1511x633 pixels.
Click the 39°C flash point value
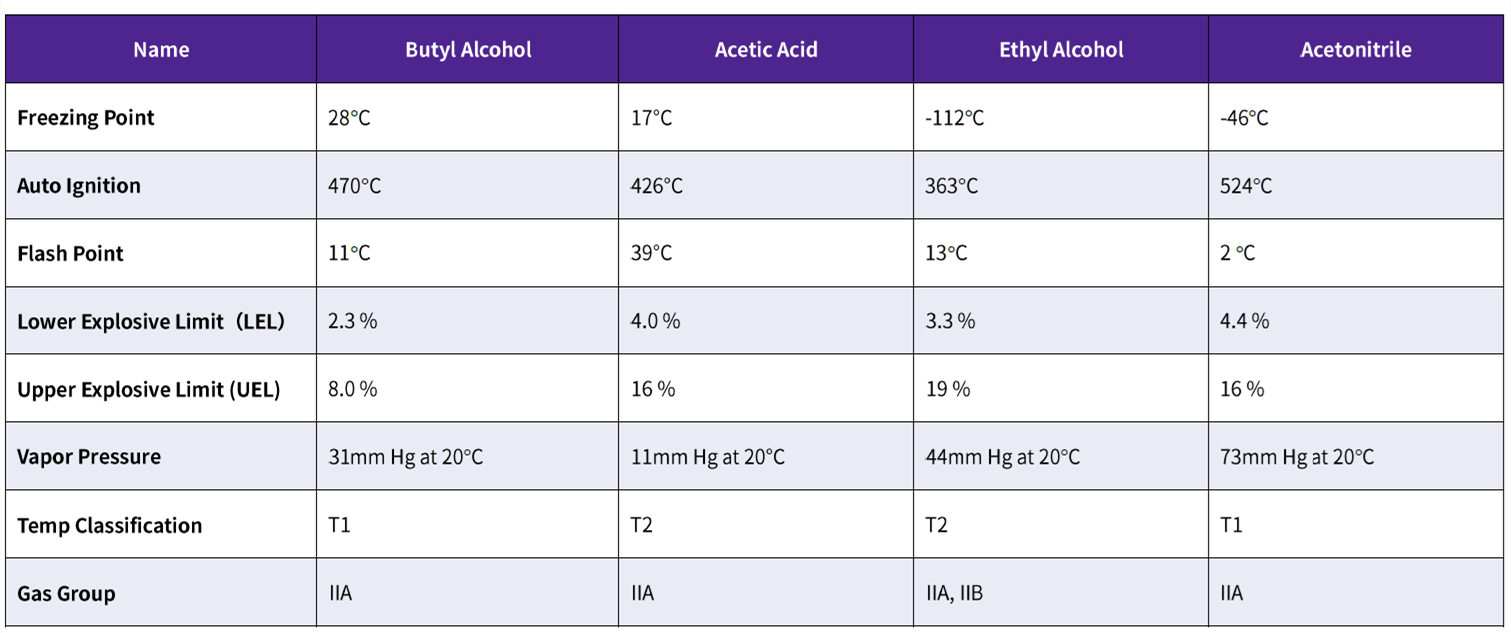pyautogui.click(x=651, y=254)
